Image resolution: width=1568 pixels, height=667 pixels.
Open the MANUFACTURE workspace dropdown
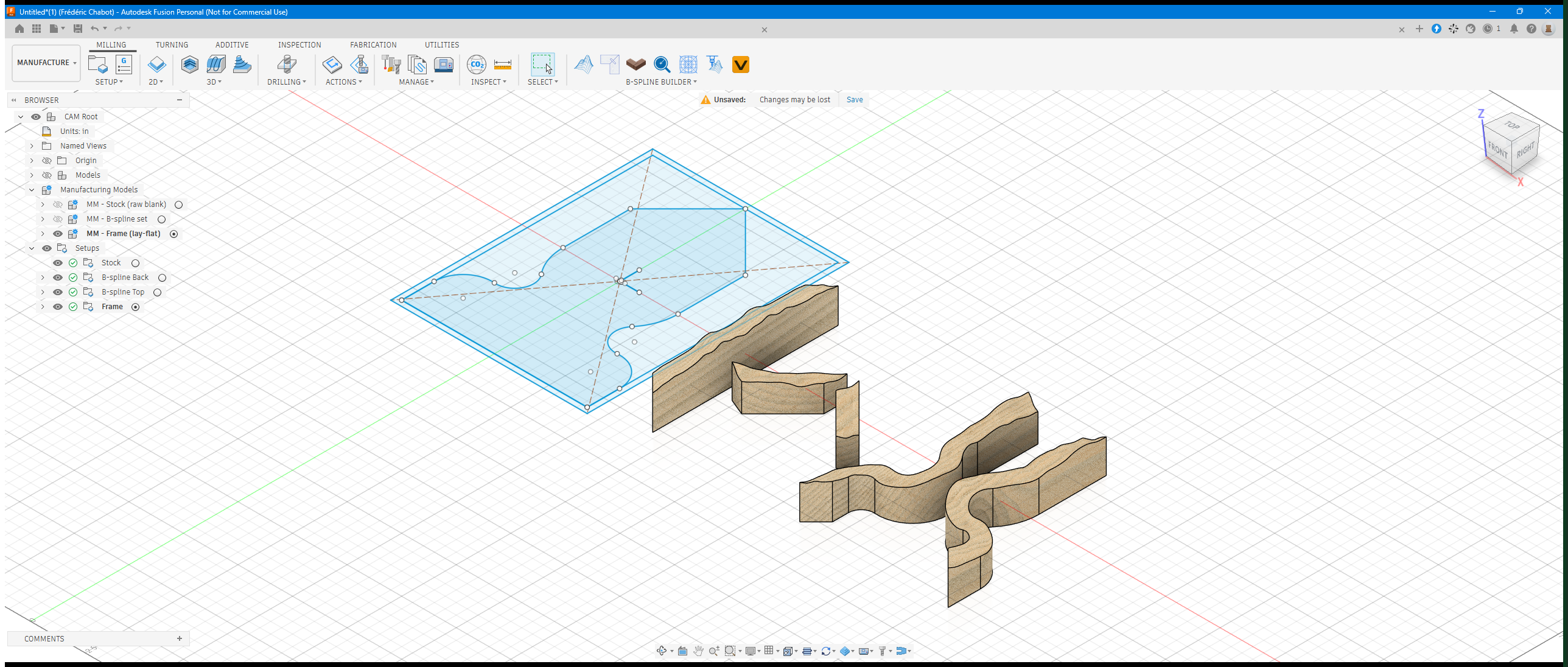pos(46,63)
